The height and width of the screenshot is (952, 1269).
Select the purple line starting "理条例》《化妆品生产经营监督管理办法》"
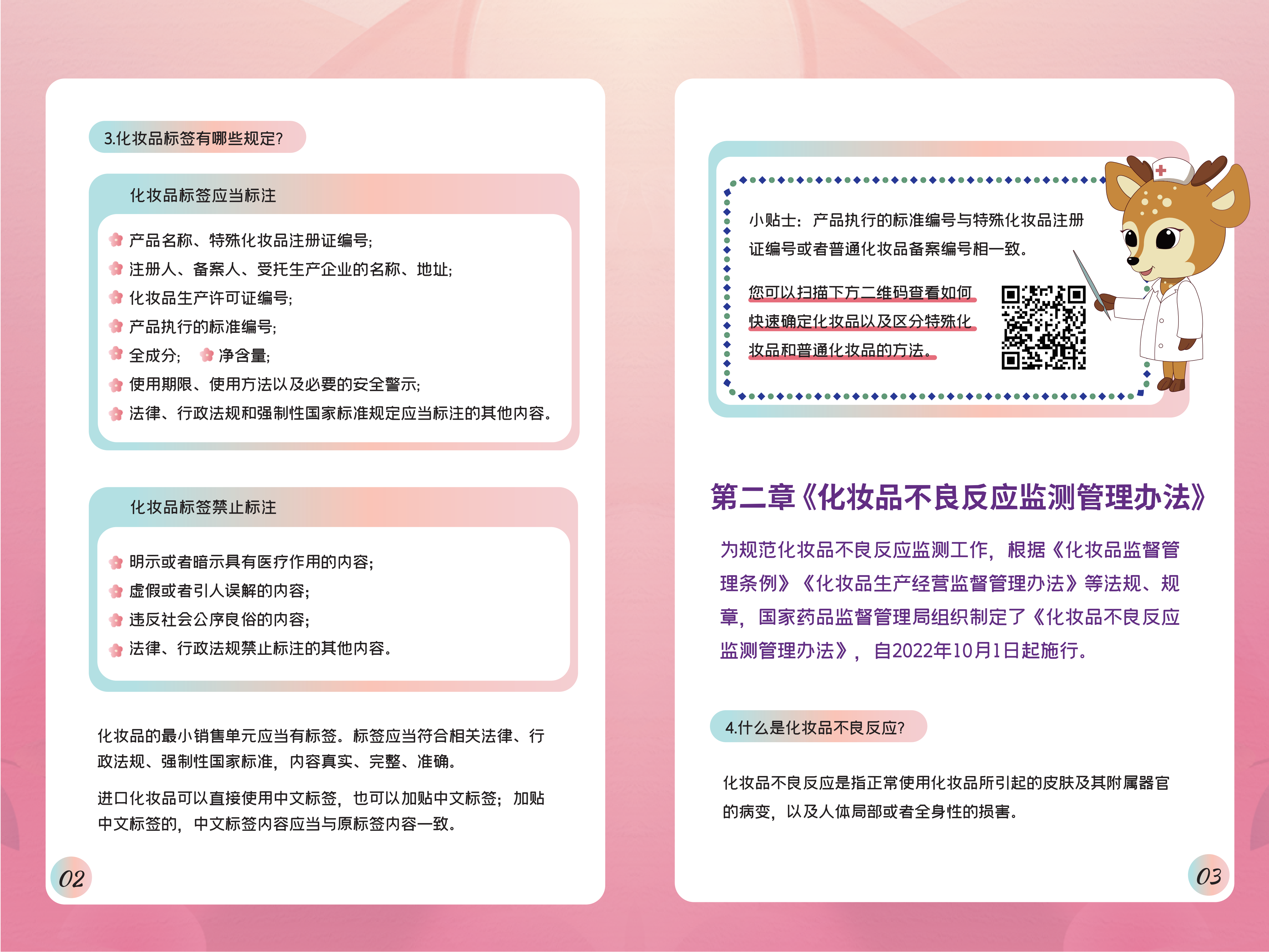tap(950, 583)
